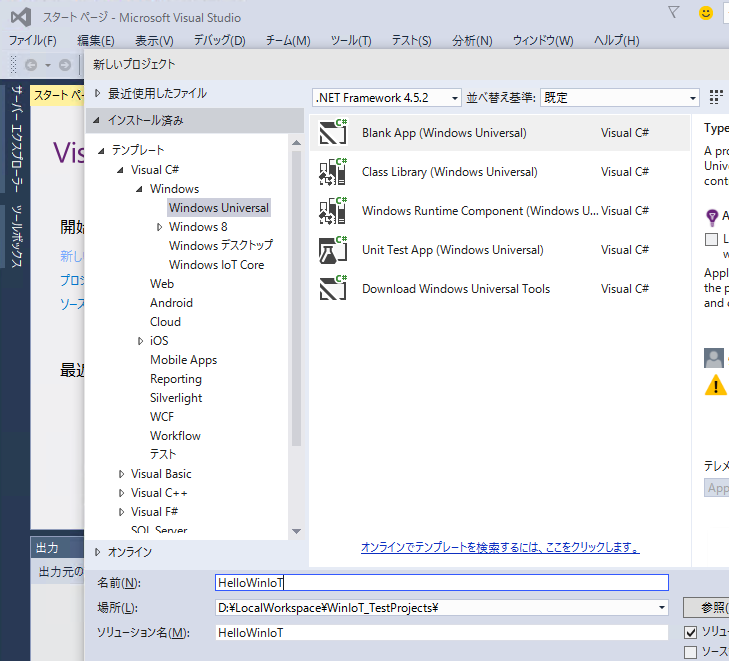729x661 pixels.
Task: Click the template tree scrollbar thumb
Action: click(297, 297)
